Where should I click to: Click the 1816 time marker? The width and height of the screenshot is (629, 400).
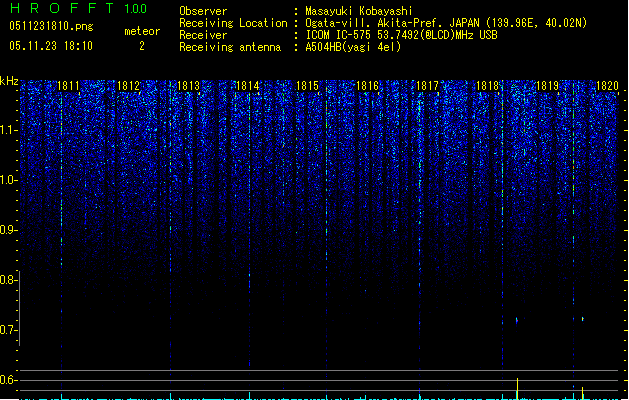pyautogui.click(x=367, y=86)
